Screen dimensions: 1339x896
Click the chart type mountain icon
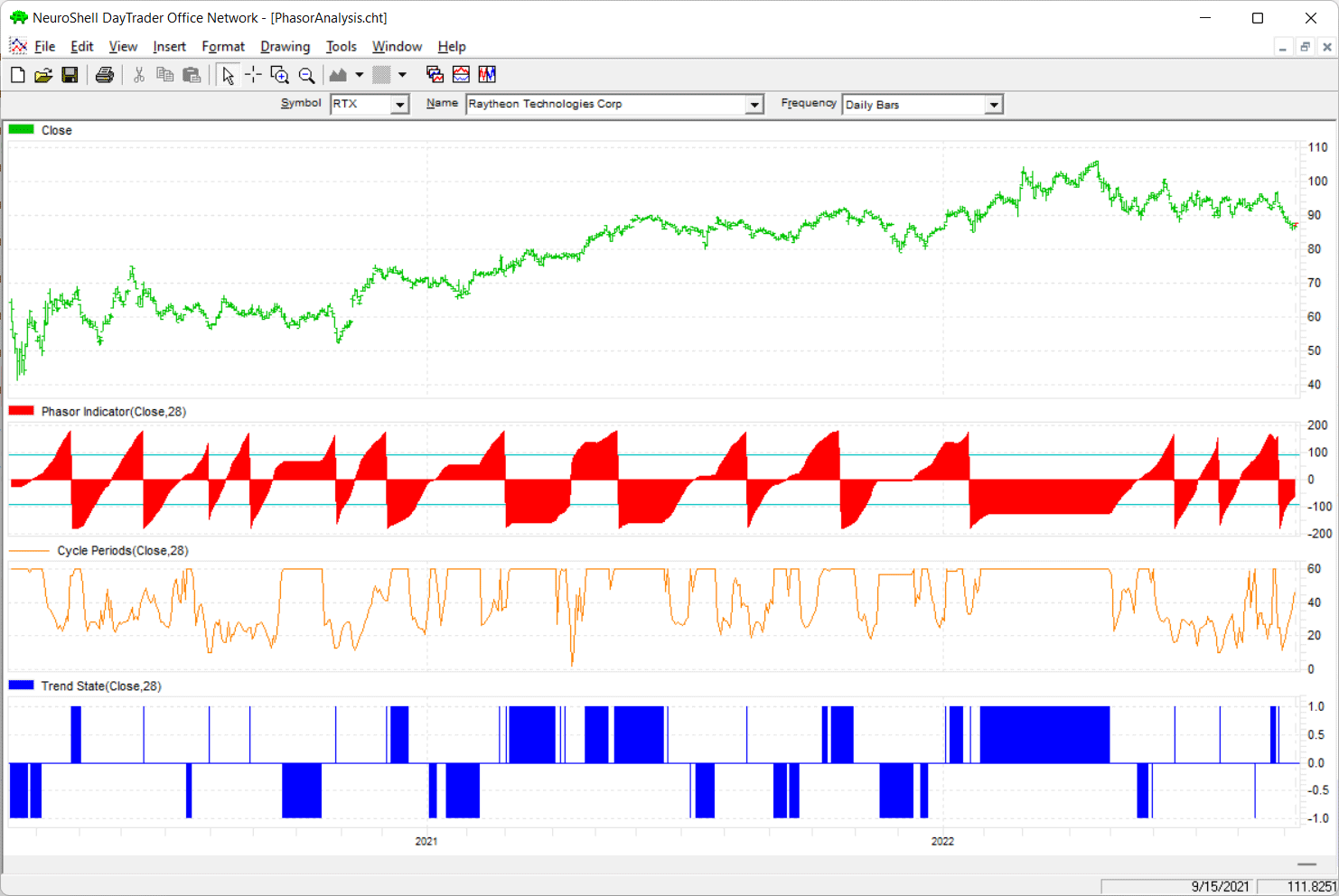click(x=339, y=75)
